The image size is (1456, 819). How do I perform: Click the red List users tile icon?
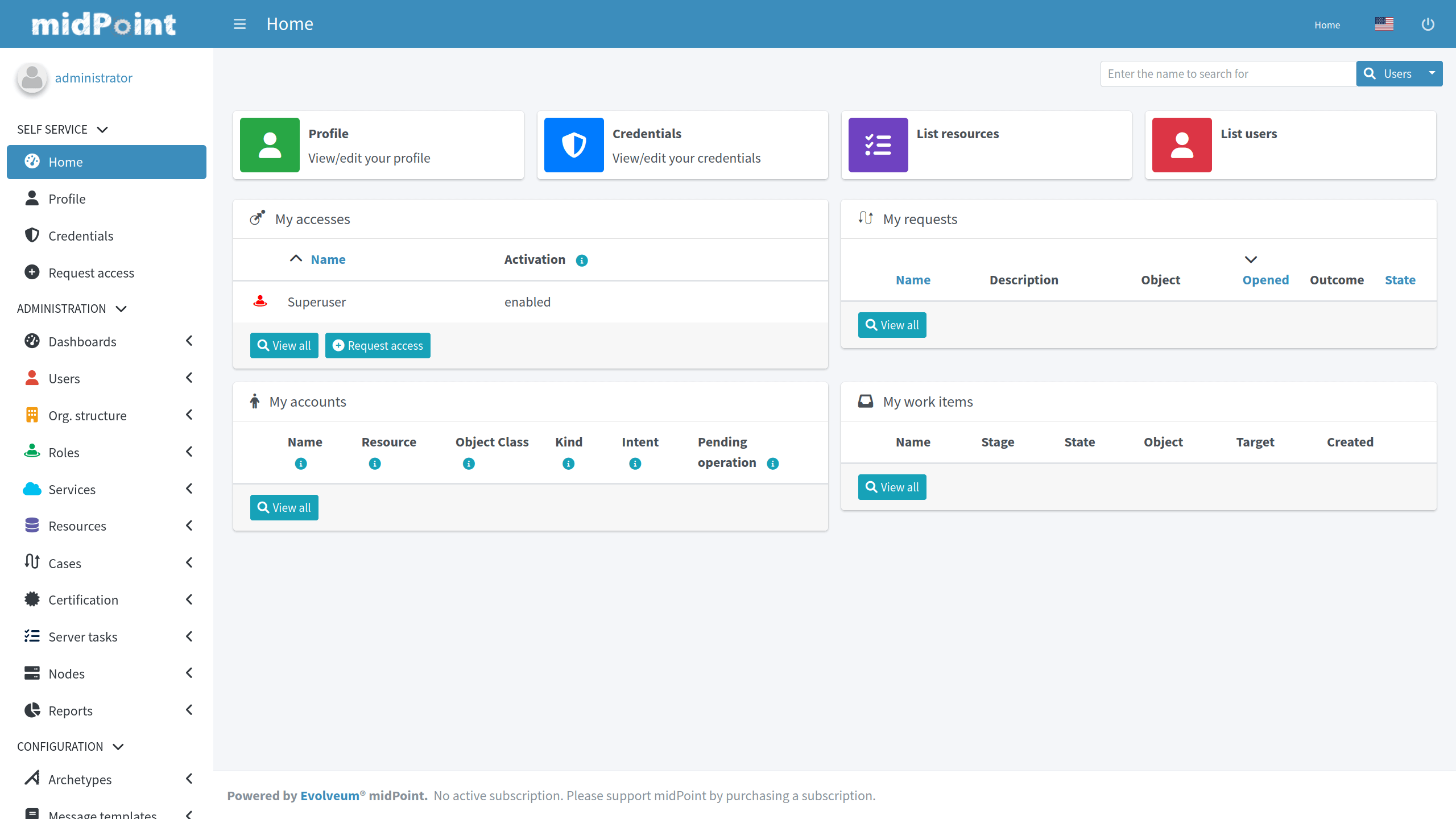1182,145
